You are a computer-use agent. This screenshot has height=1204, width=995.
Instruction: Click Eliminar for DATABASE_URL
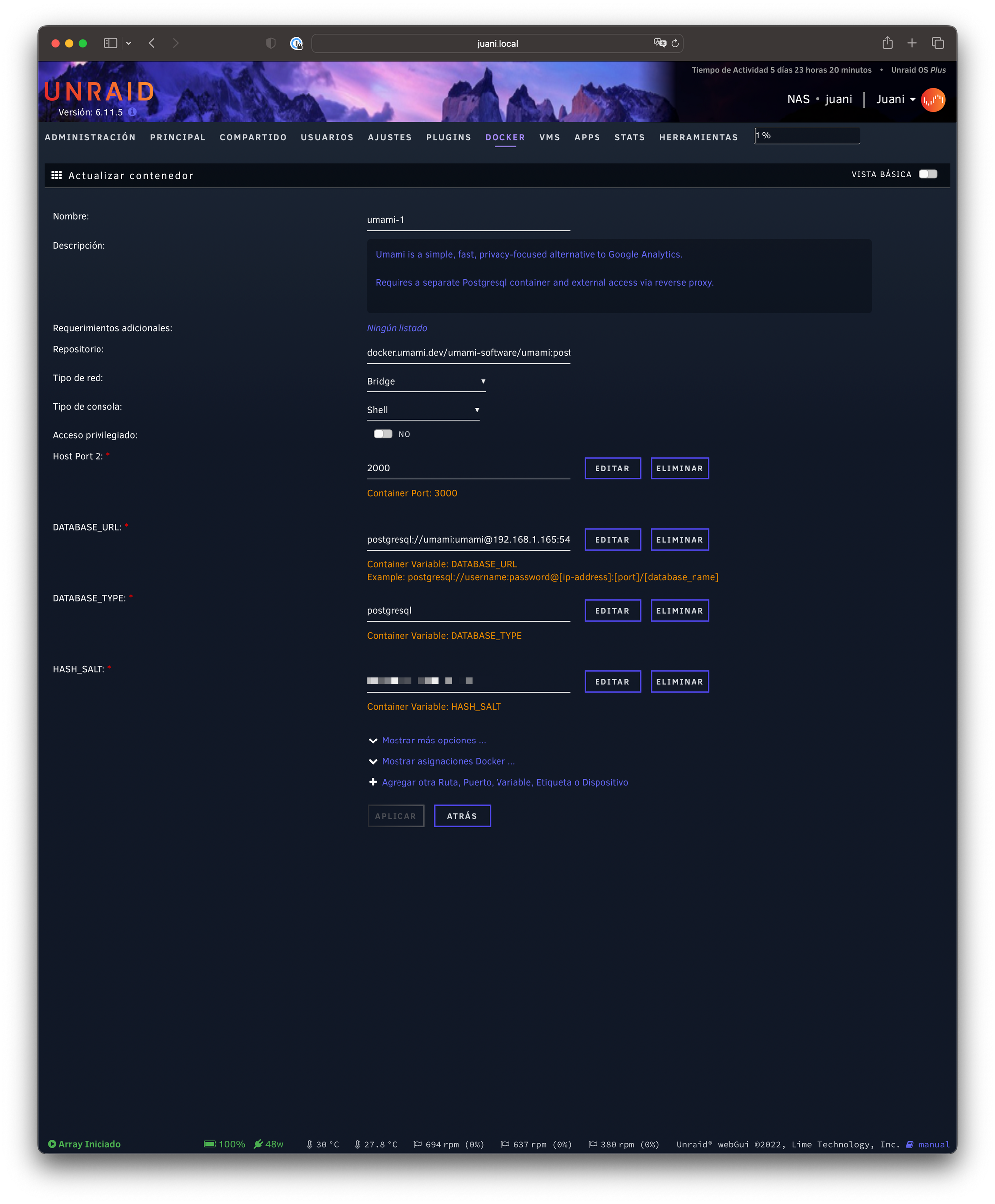680,540
